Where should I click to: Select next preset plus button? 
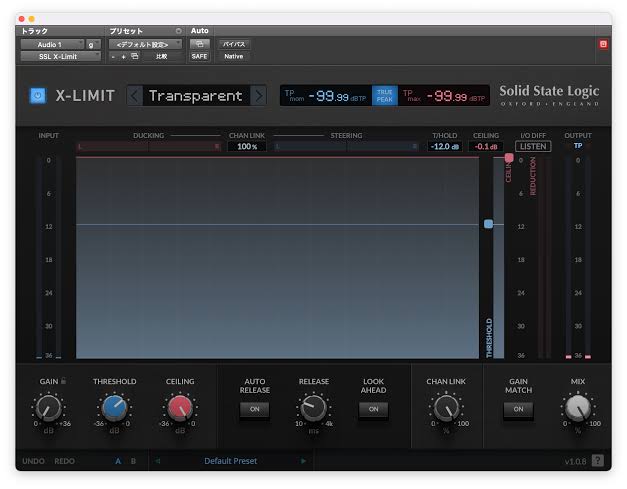[x=124, y=57]
